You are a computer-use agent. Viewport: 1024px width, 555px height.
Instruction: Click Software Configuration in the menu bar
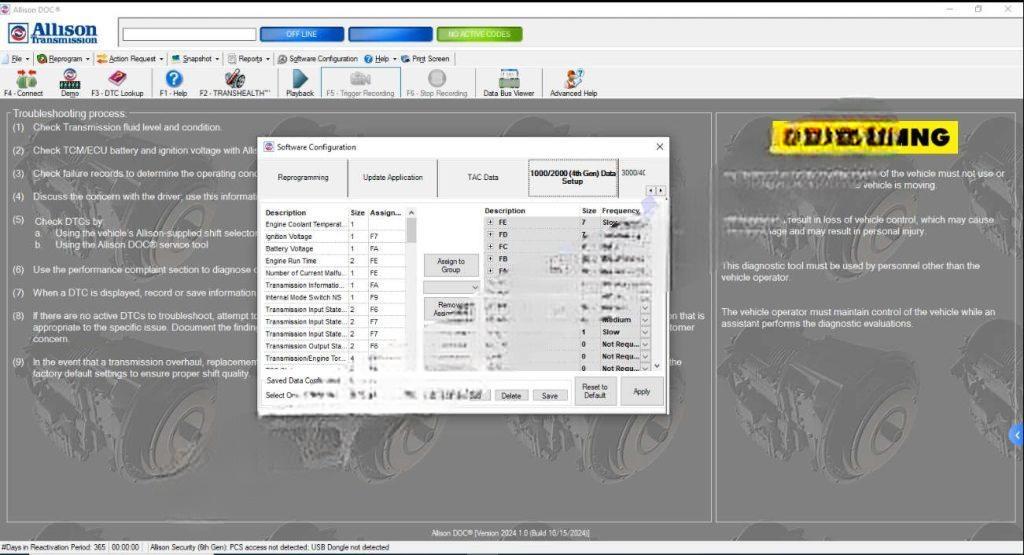(x=318, y=59)
